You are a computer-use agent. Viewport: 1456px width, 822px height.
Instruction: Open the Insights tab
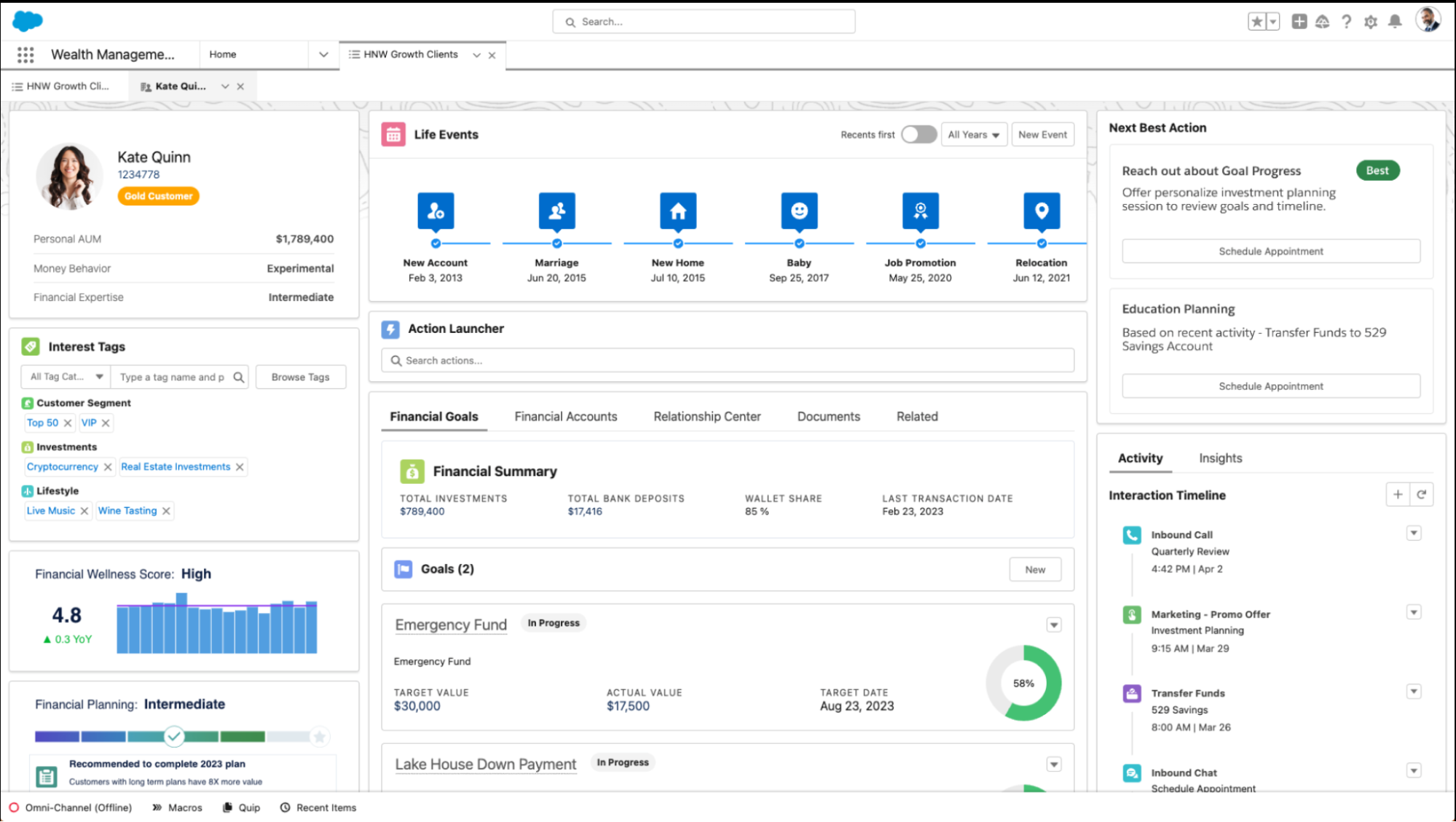coord(1220,458)
